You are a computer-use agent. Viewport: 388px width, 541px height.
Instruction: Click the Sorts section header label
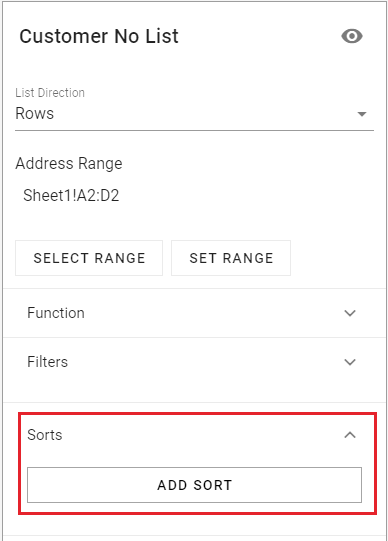(45, 435)
